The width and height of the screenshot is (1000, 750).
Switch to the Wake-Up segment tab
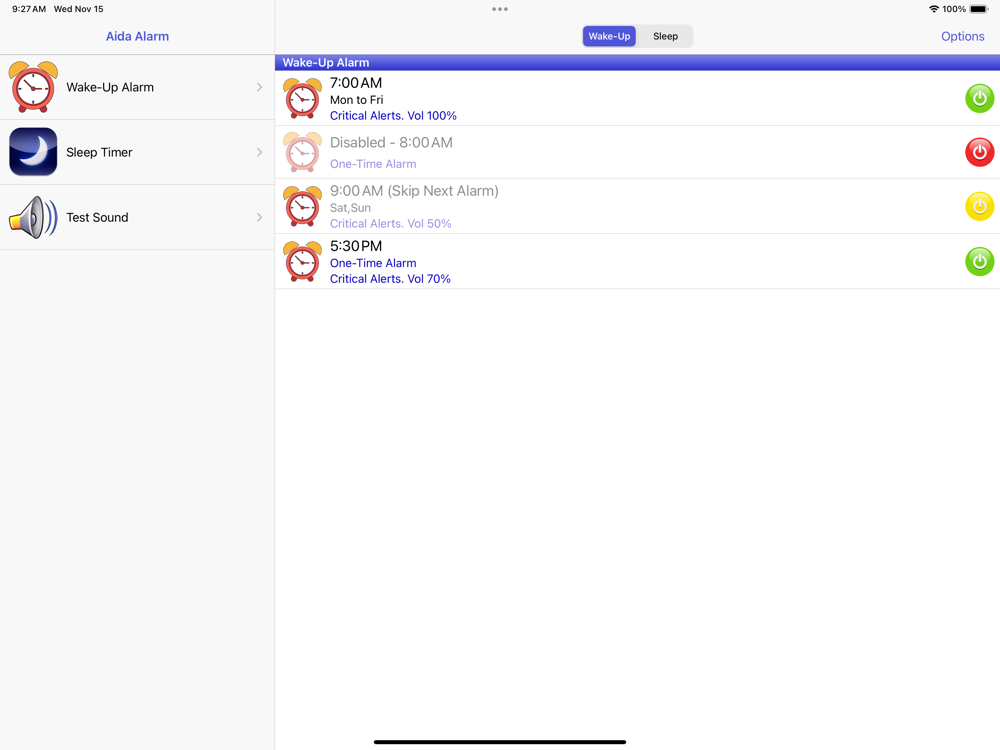point(609,36)
